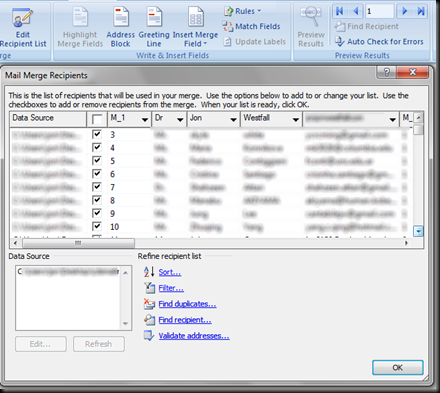Image resolution: width=440 pixels, height=393 pixels.
Task: Select the data source file entry
Action: 68,272
